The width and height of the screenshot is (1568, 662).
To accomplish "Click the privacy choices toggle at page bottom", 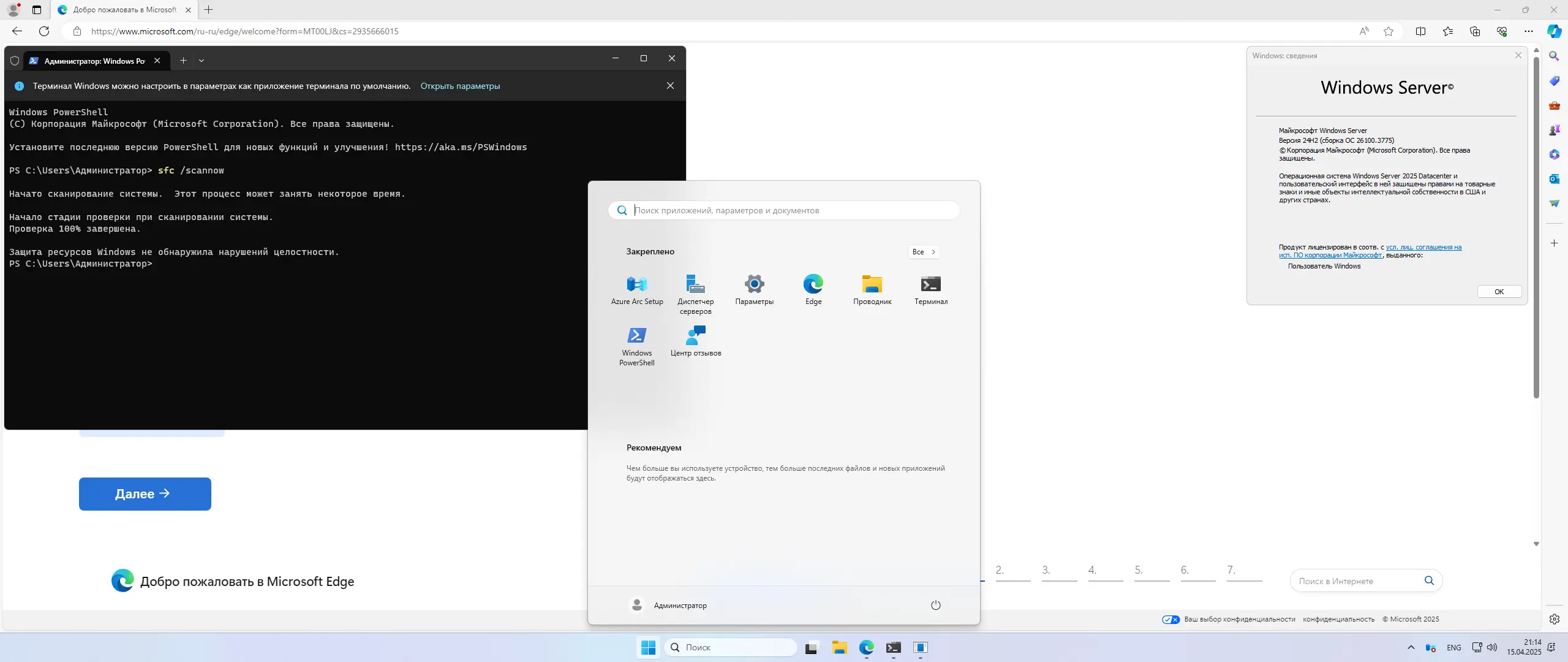I will pos(1170,619).
